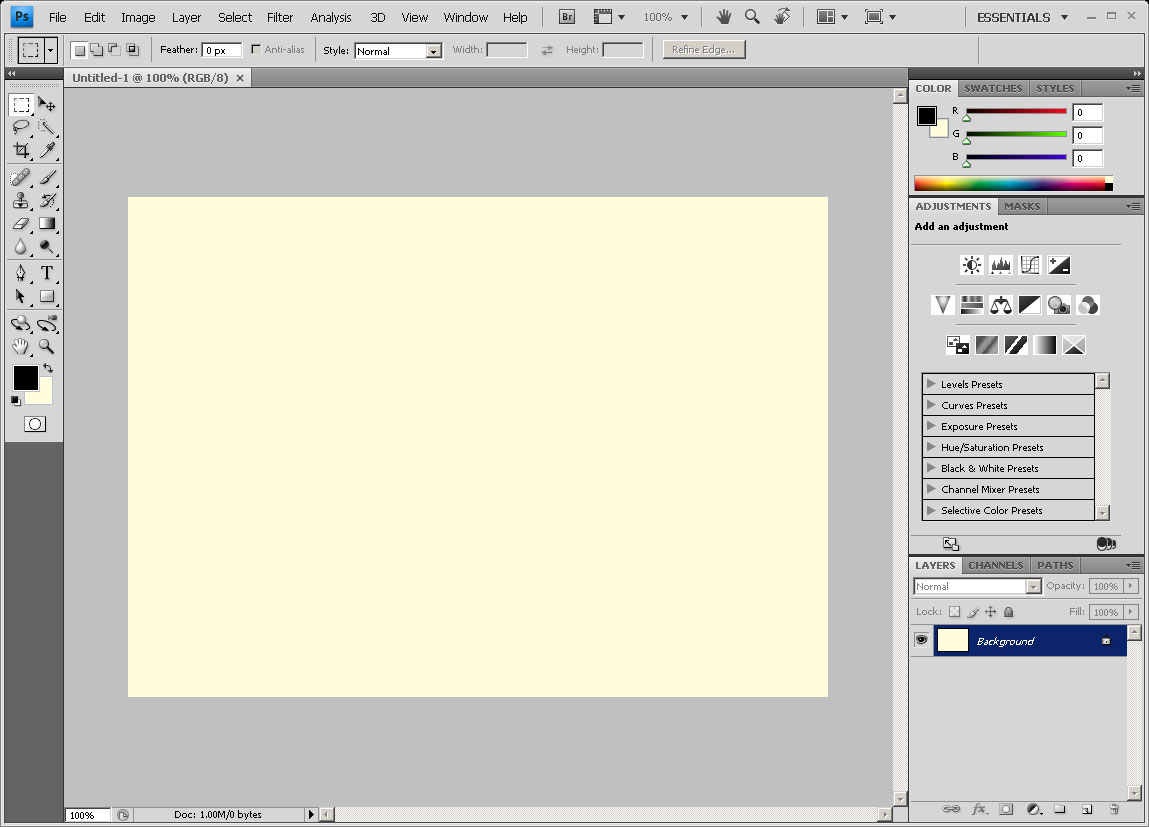Click the foreground color swatch in the toolbox
This screenshot has height=827, width=1149.
24,377
